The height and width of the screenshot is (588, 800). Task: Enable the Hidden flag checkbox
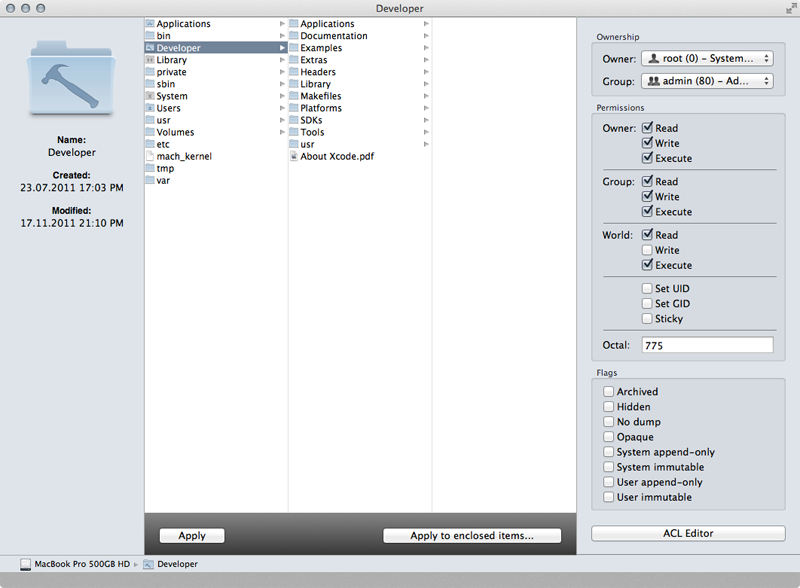point(608,407)
